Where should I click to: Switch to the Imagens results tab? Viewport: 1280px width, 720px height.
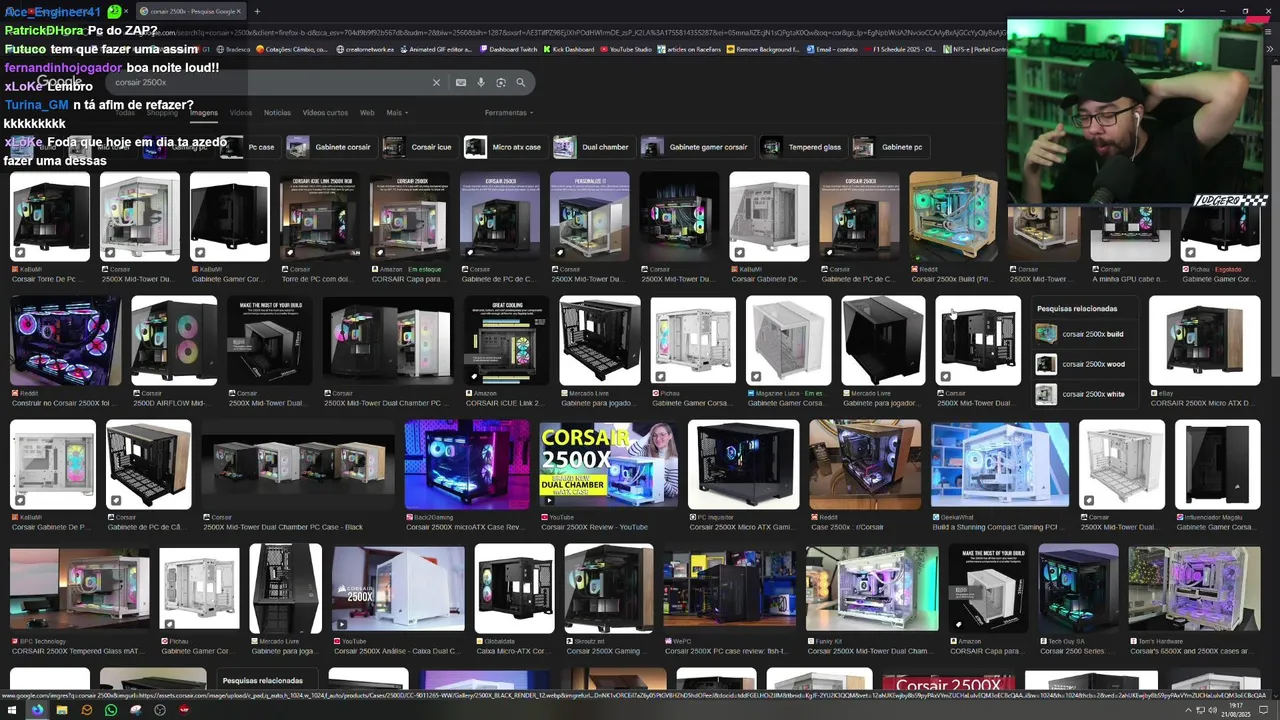[203, 113]
